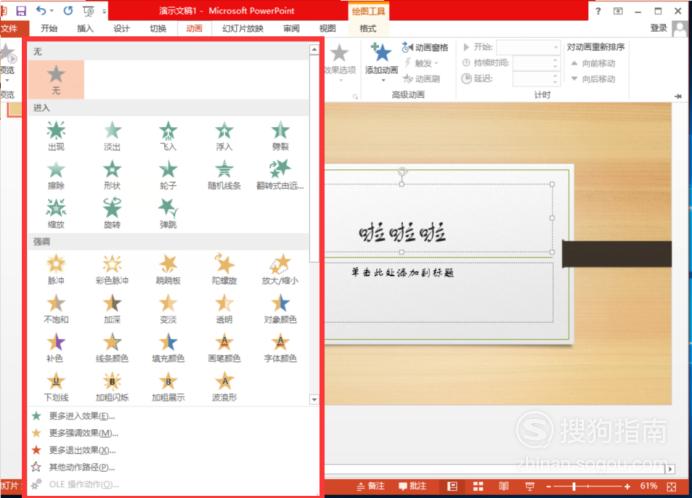Switch to the 幻灯片放映 slideshow tab
Image resolution: width=692 pixels, height=498 pixels.
[x=243, y=29]
